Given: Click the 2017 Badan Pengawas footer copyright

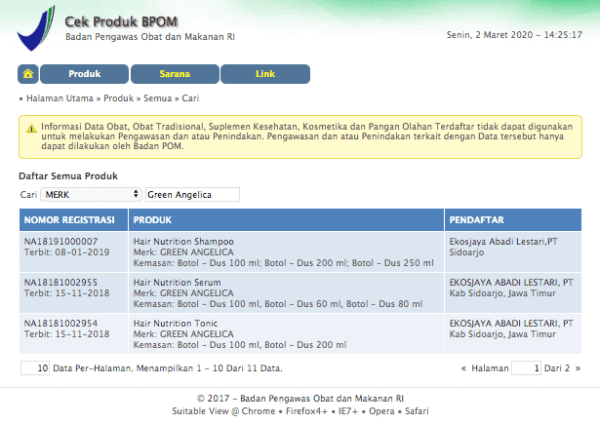Looking at the screenshot, I should [x=300, y=398].
